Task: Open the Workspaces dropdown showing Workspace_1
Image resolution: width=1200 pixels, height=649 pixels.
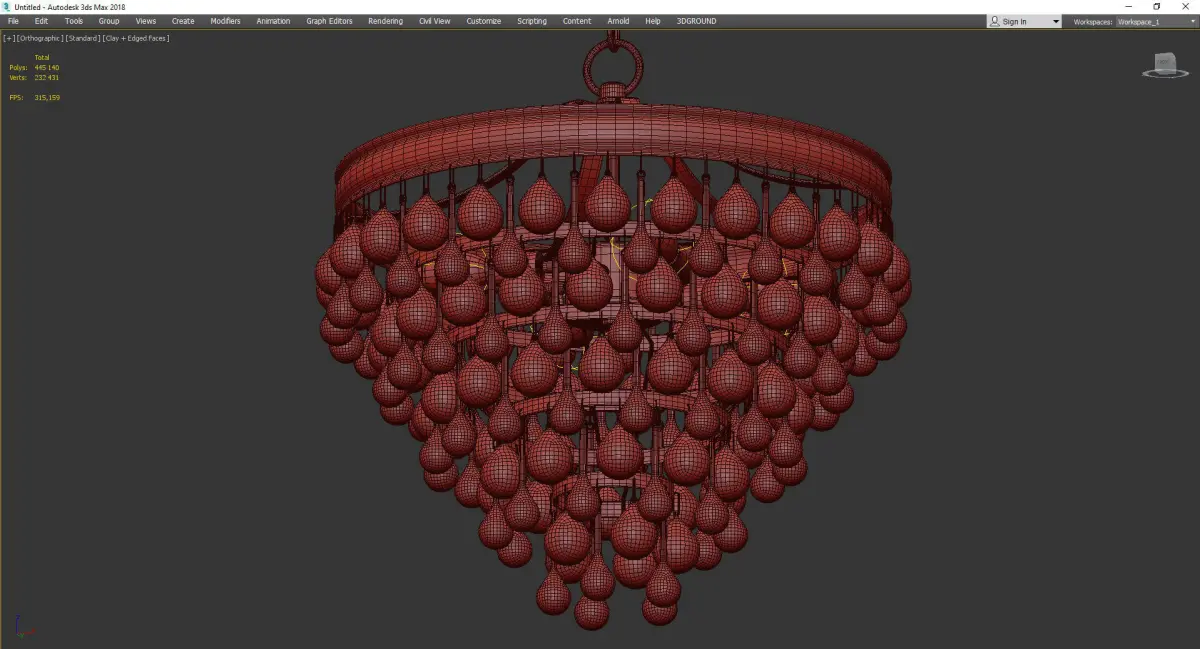Action: 1157,21
